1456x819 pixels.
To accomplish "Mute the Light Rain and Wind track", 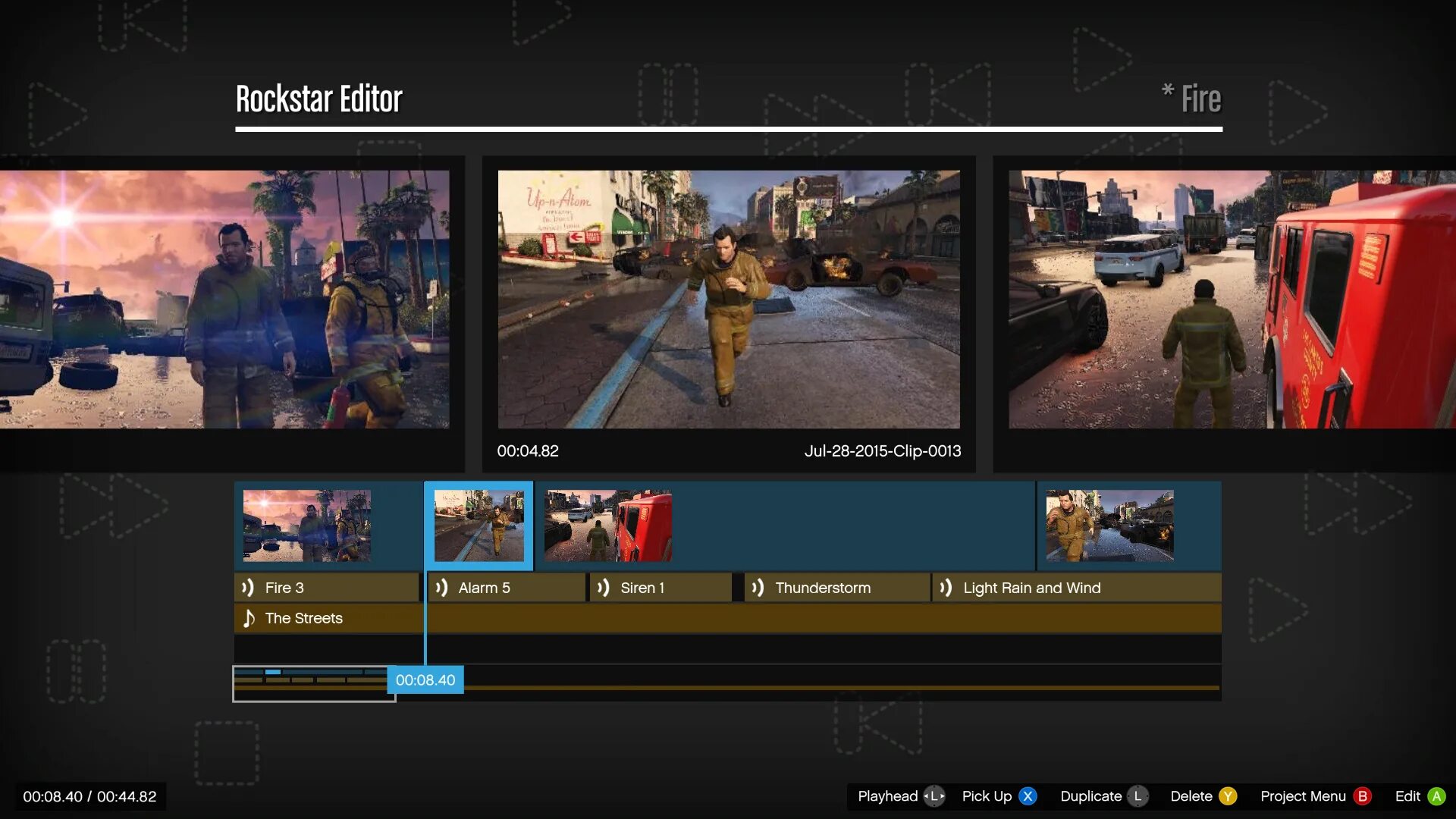I will [946, 587].
